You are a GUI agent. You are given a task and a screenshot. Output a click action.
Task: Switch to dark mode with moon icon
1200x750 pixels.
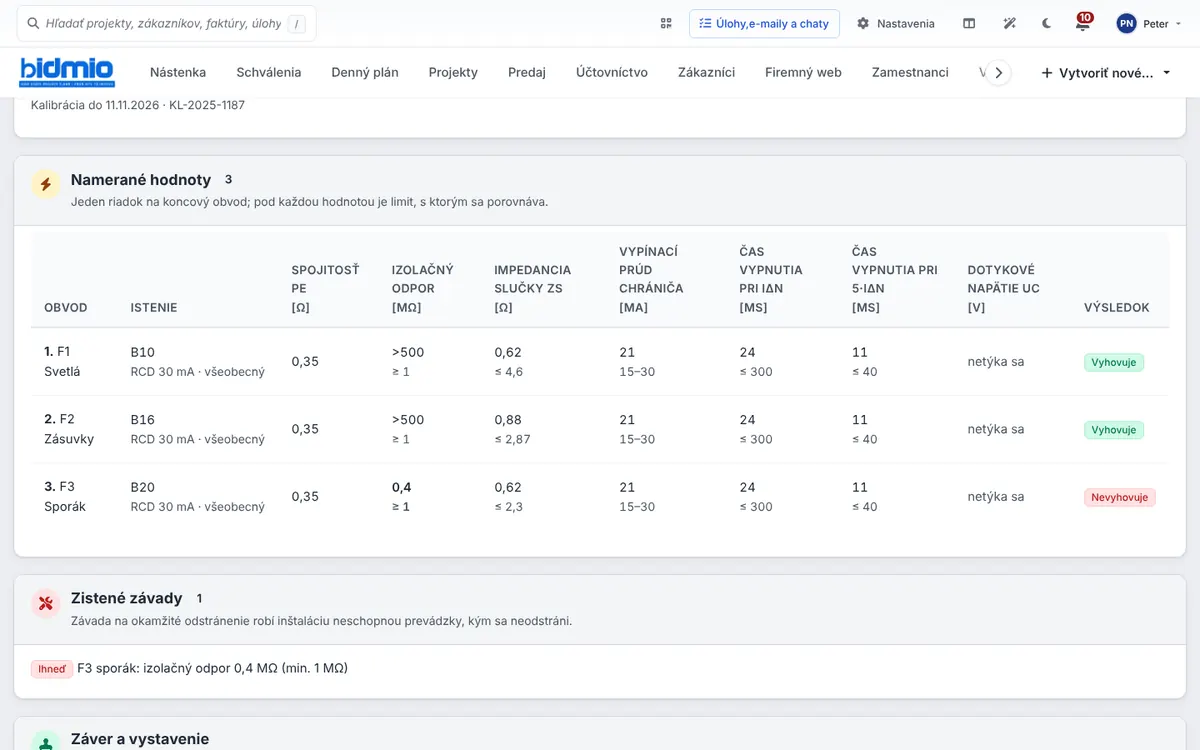pos(1047,23)
